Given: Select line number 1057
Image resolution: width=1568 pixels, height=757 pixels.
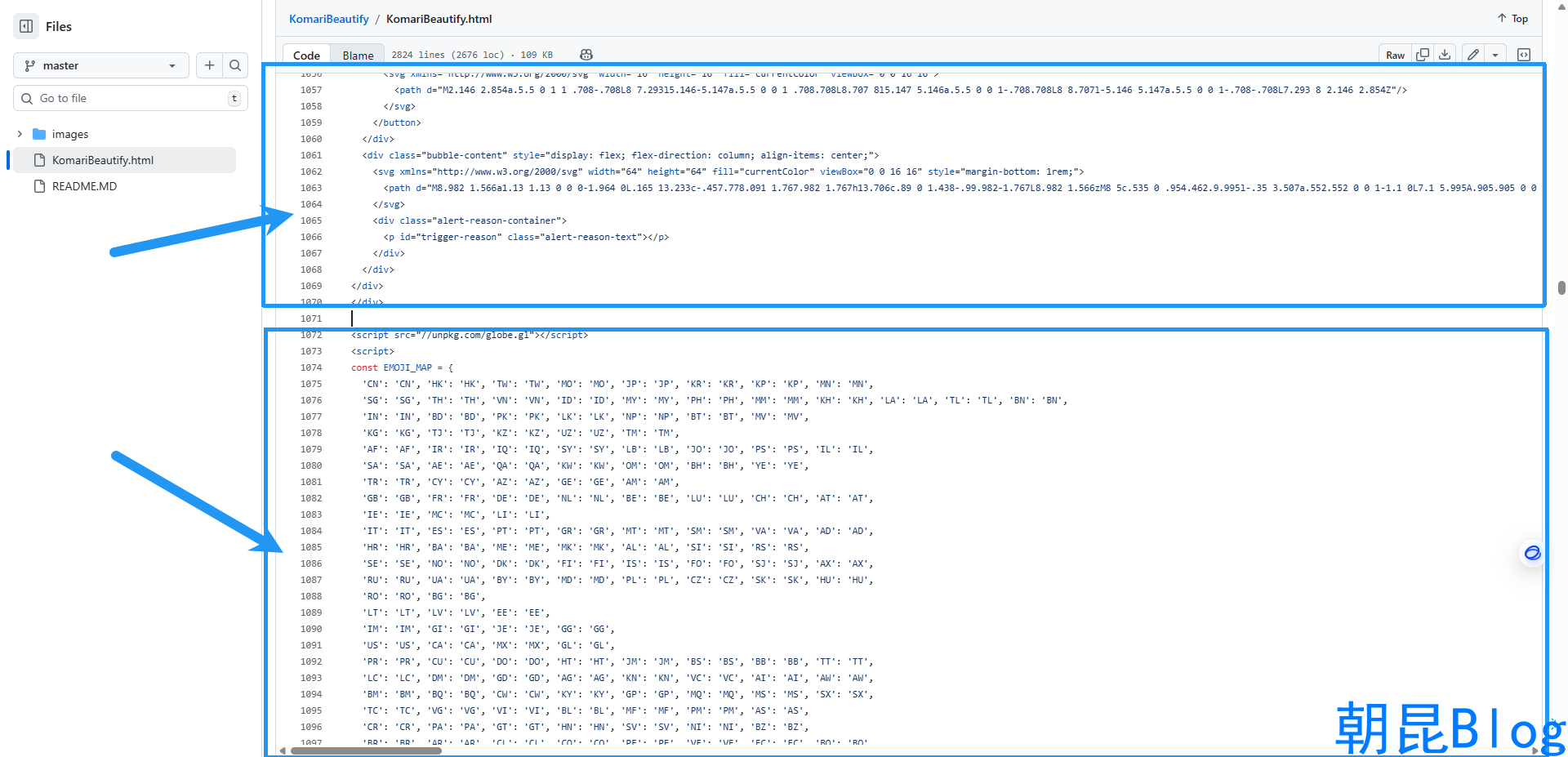Looking at the screenshot, I should point(311,90).
